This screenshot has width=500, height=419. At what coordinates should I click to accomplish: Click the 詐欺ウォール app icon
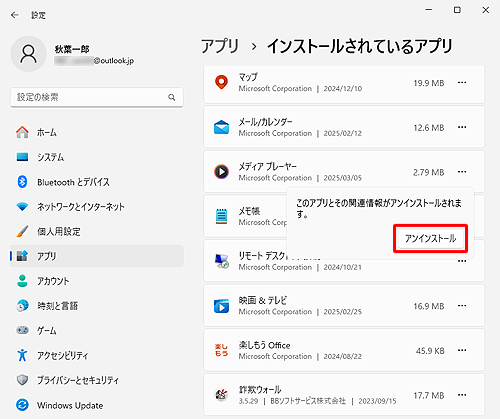(221, 395)
